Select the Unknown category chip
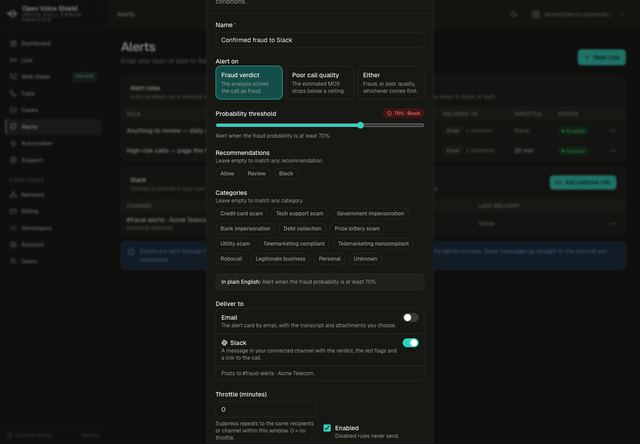This screenshot has width=640, height=444. [x=365, y=259]
